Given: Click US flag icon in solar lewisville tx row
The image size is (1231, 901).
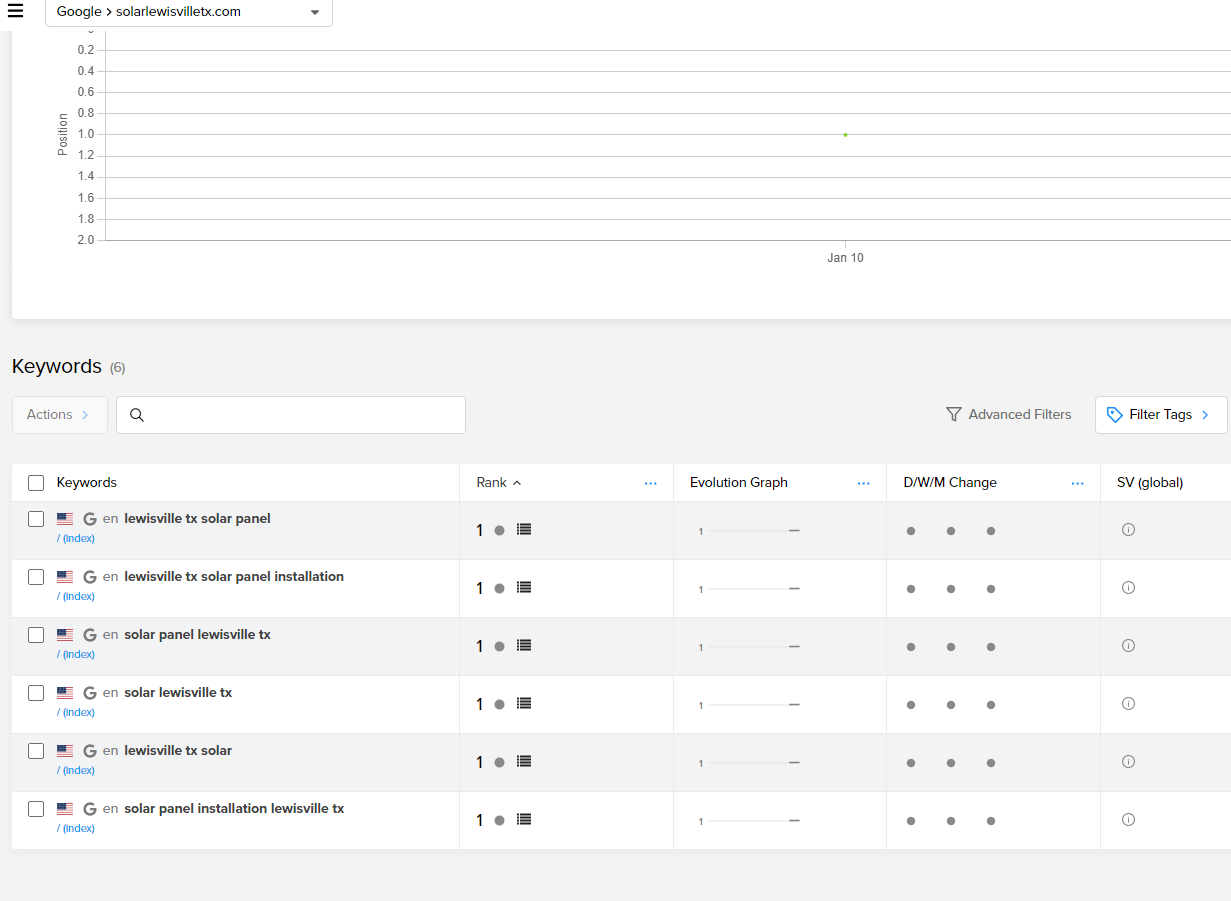Looking at the screenshot, I should [65, 693].
